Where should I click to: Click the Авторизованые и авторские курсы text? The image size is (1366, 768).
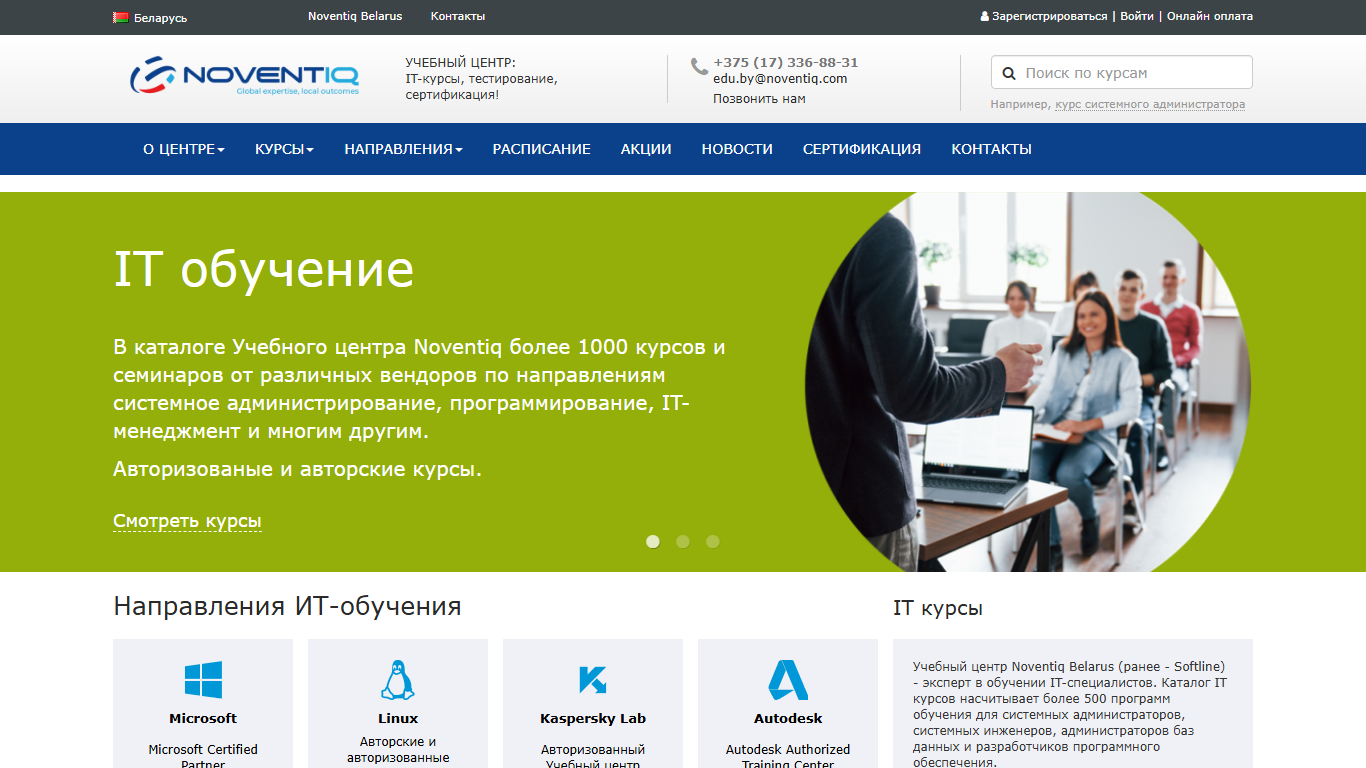(297, 469)
